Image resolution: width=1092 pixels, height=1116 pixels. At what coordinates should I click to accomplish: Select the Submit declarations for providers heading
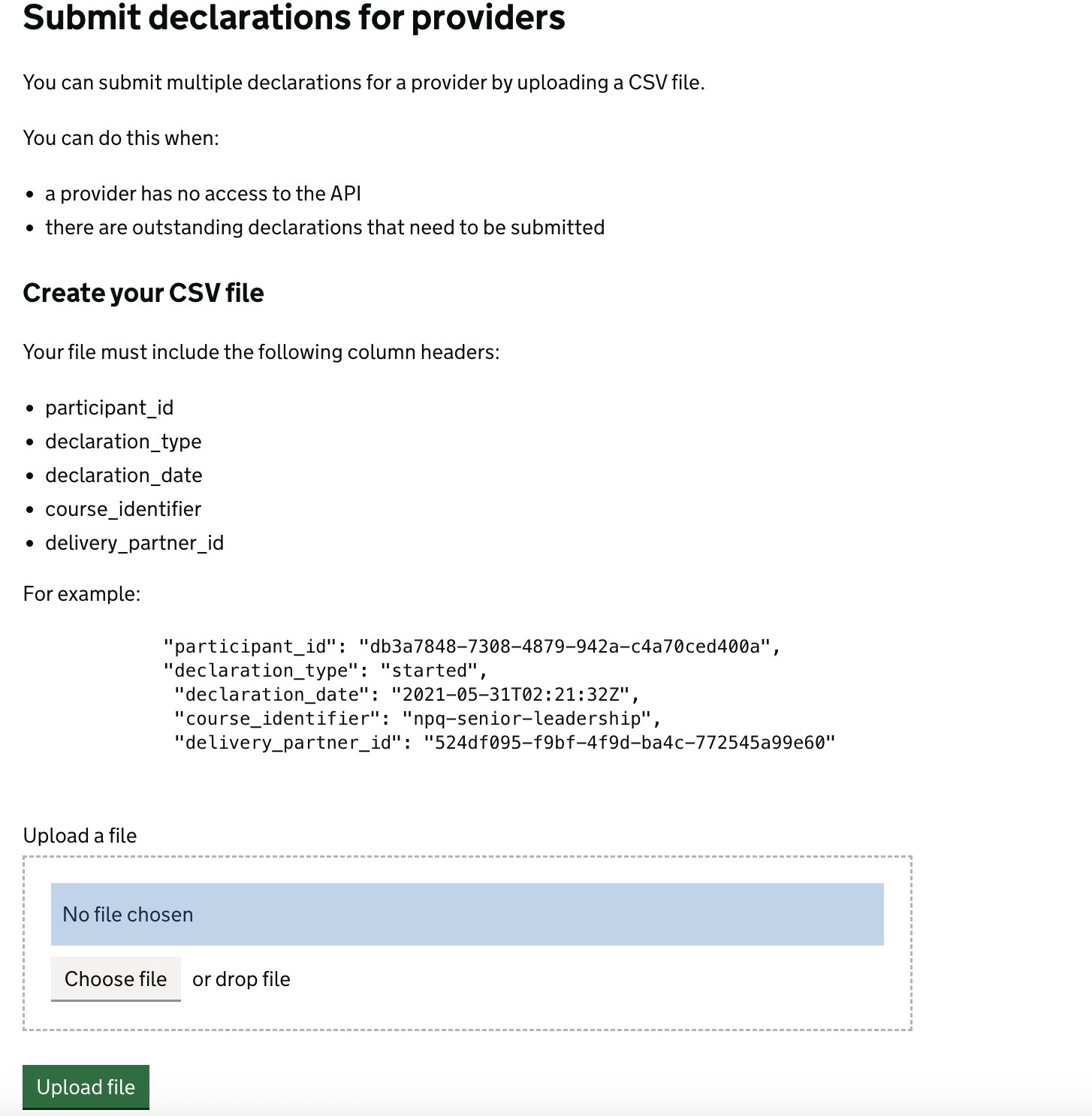294,18
